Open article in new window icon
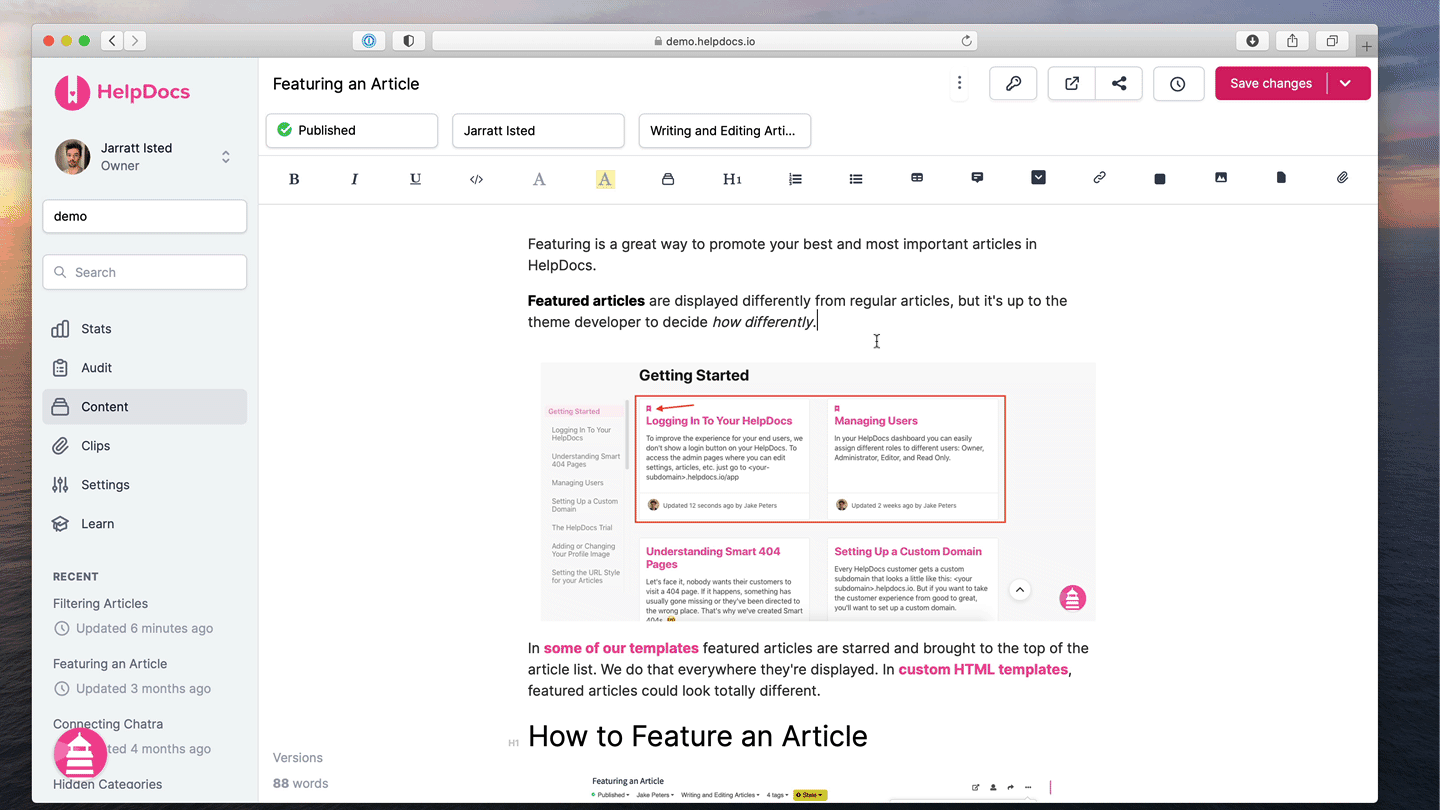Screen dimensions: 1440x810 tap(1072, 84)
